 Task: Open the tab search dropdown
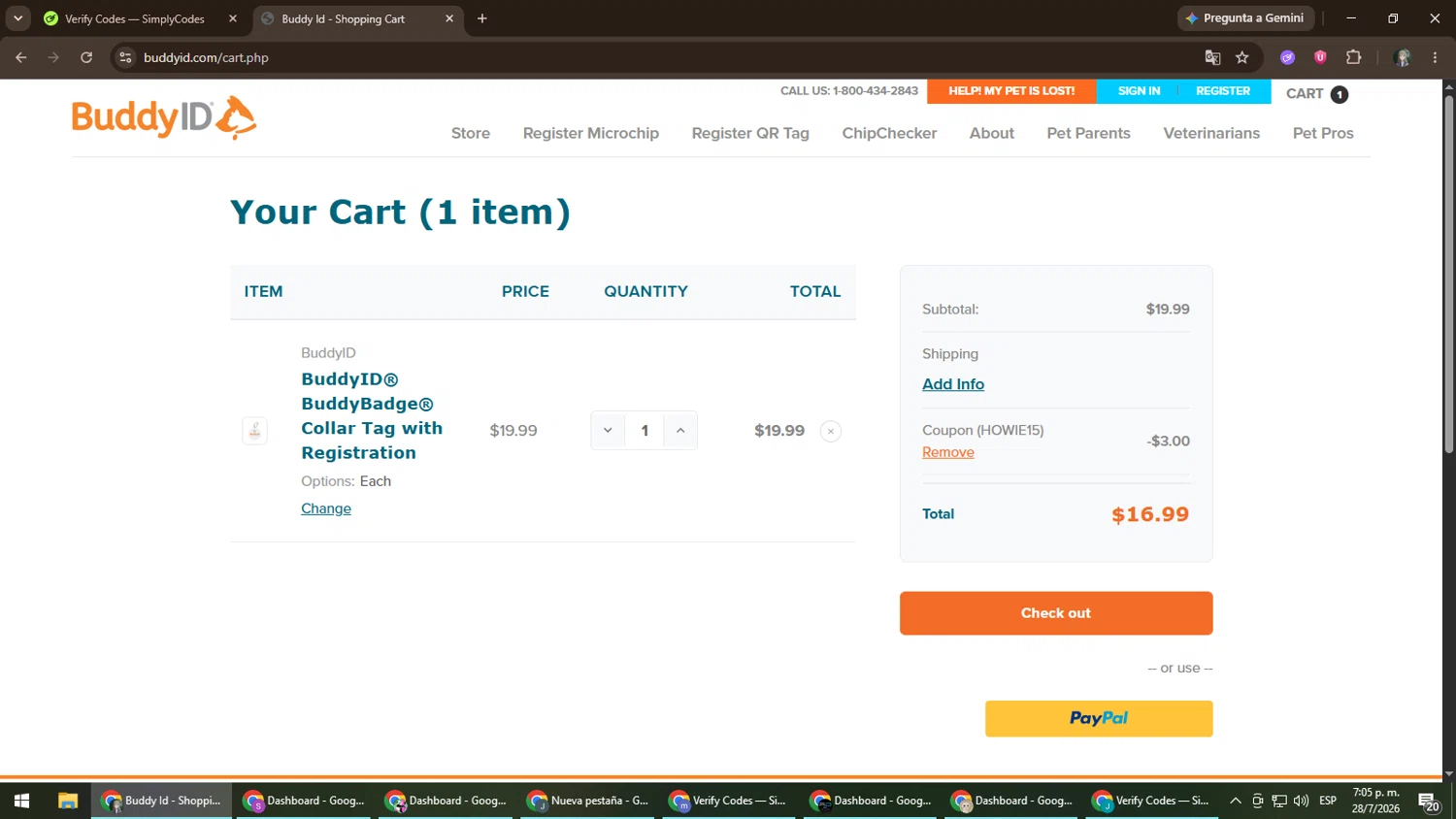point(17,18)
